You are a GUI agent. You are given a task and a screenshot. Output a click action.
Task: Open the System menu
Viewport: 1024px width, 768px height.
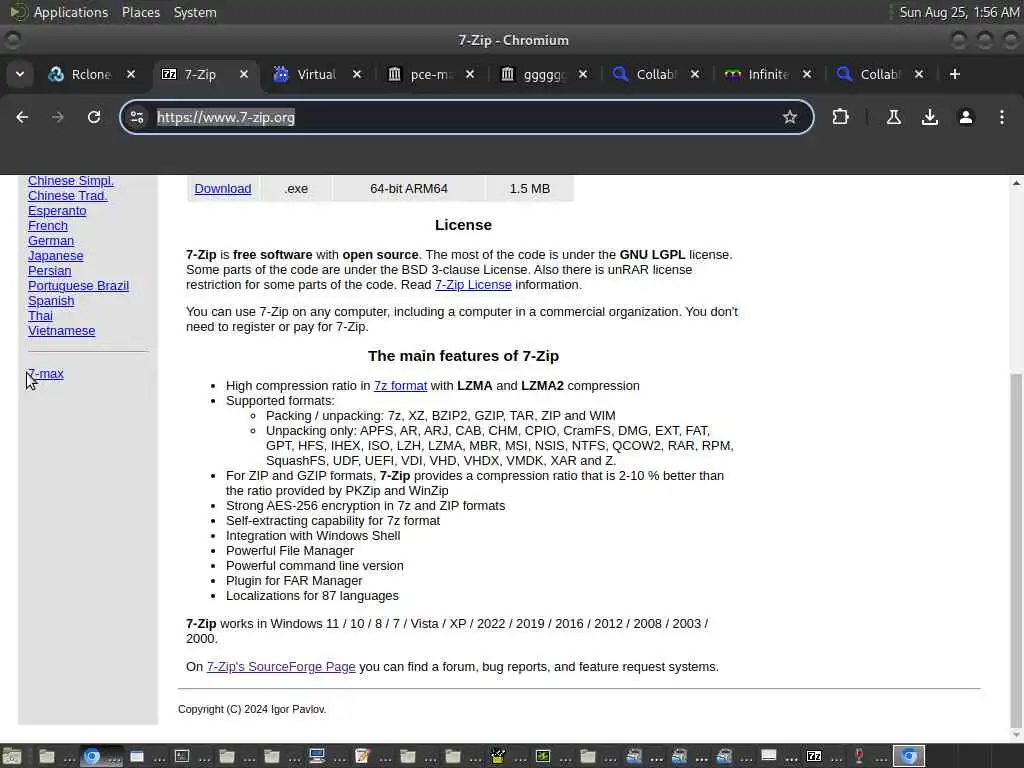pyautogui.click(x=195, y=12)
